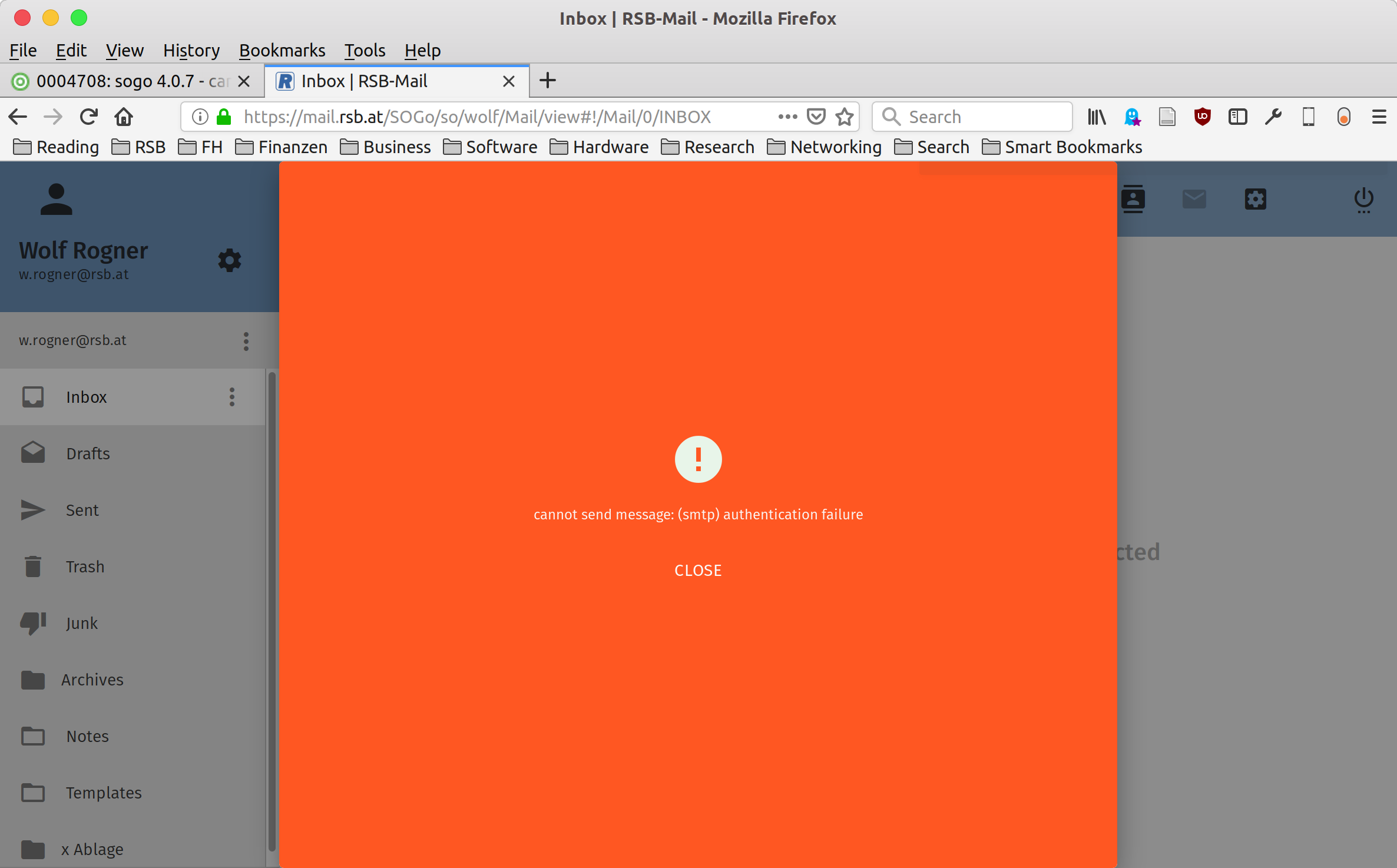The width and height of the screenshot is (1397, 868).
Task: Open the Trash mail folder
Action: [85, 566]
